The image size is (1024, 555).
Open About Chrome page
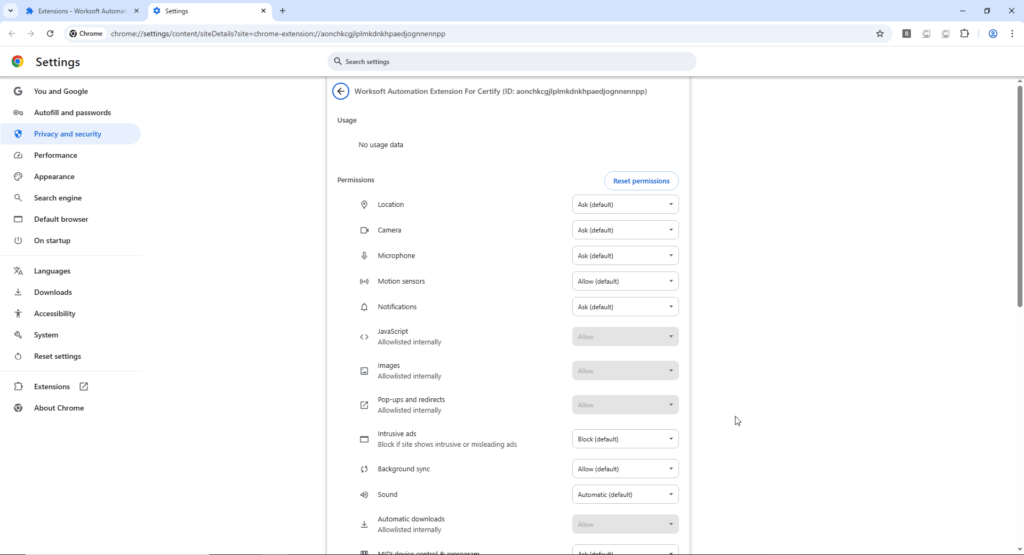click(x=71, y=408)
